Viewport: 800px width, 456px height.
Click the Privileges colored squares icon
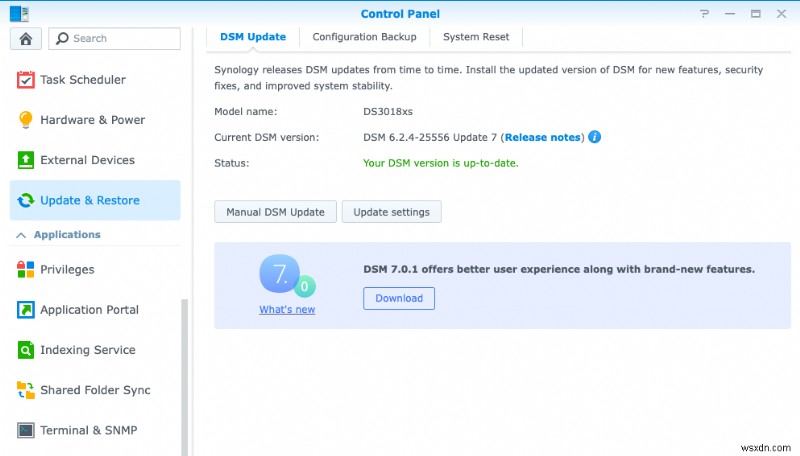(x=26, y=269)
